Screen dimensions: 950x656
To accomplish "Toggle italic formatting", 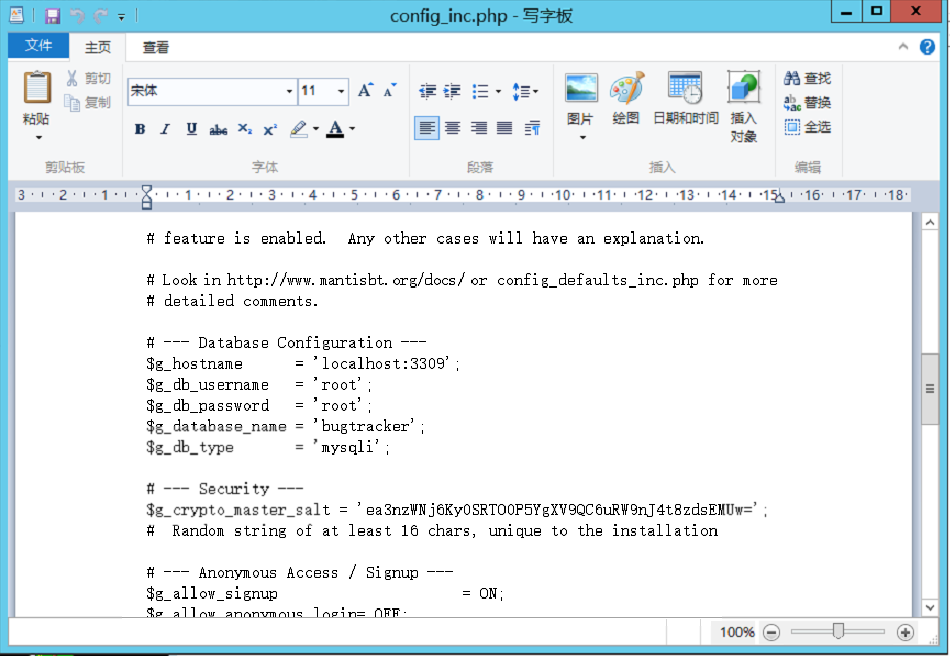I will tap(165, 128).
